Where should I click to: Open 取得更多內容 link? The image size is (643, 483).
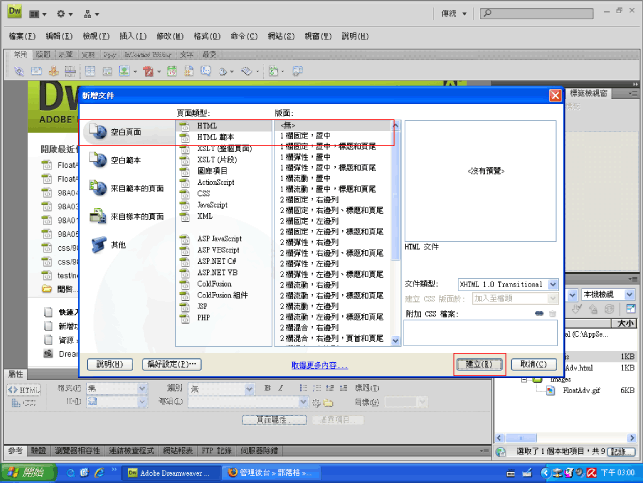click(319, 365)
